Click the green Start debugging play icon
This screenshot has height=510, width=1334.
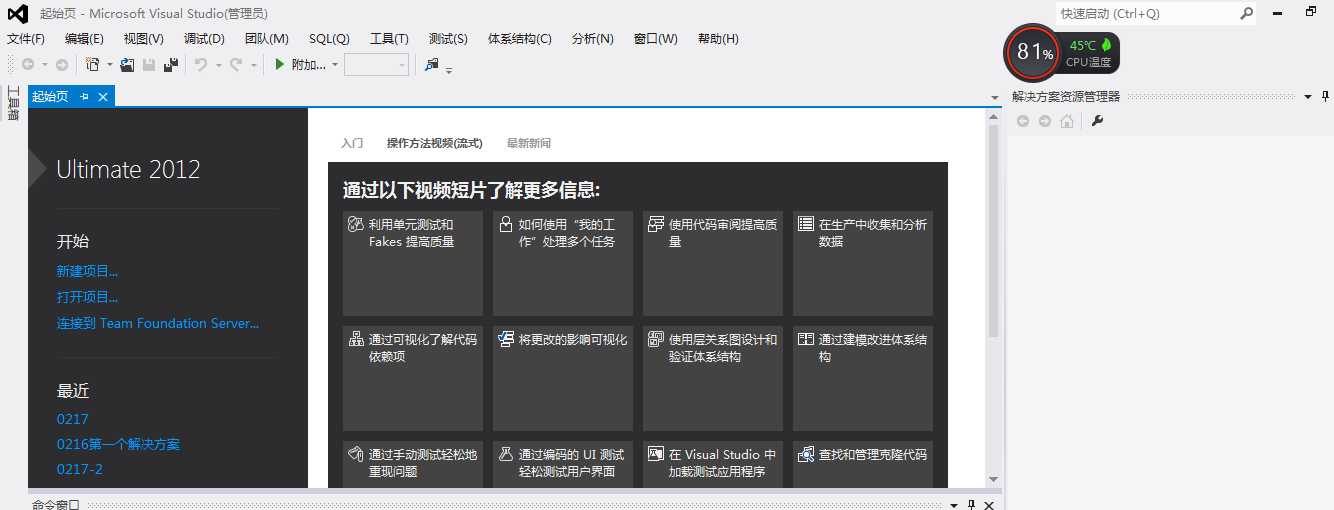(281, 65)
